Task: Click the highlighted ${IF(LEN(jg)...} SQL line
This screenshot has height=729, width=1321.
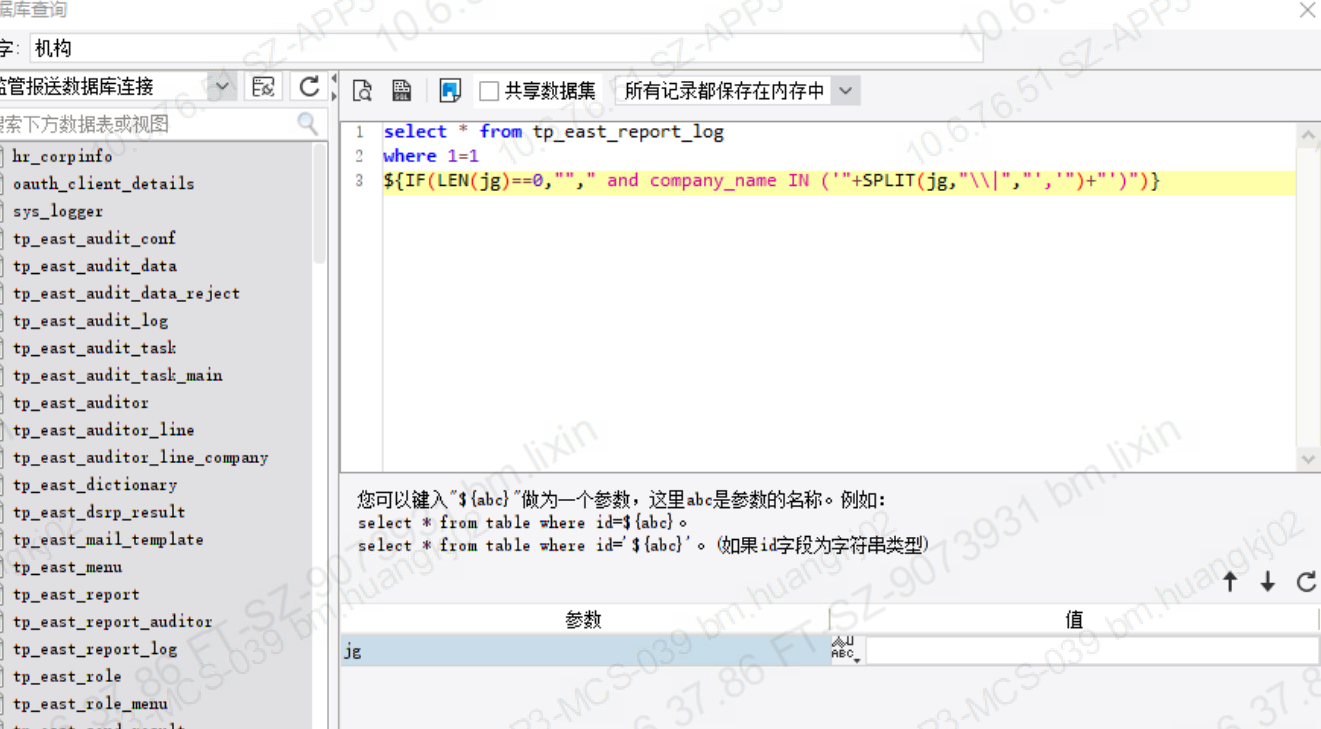Action: tap(771, 181)
